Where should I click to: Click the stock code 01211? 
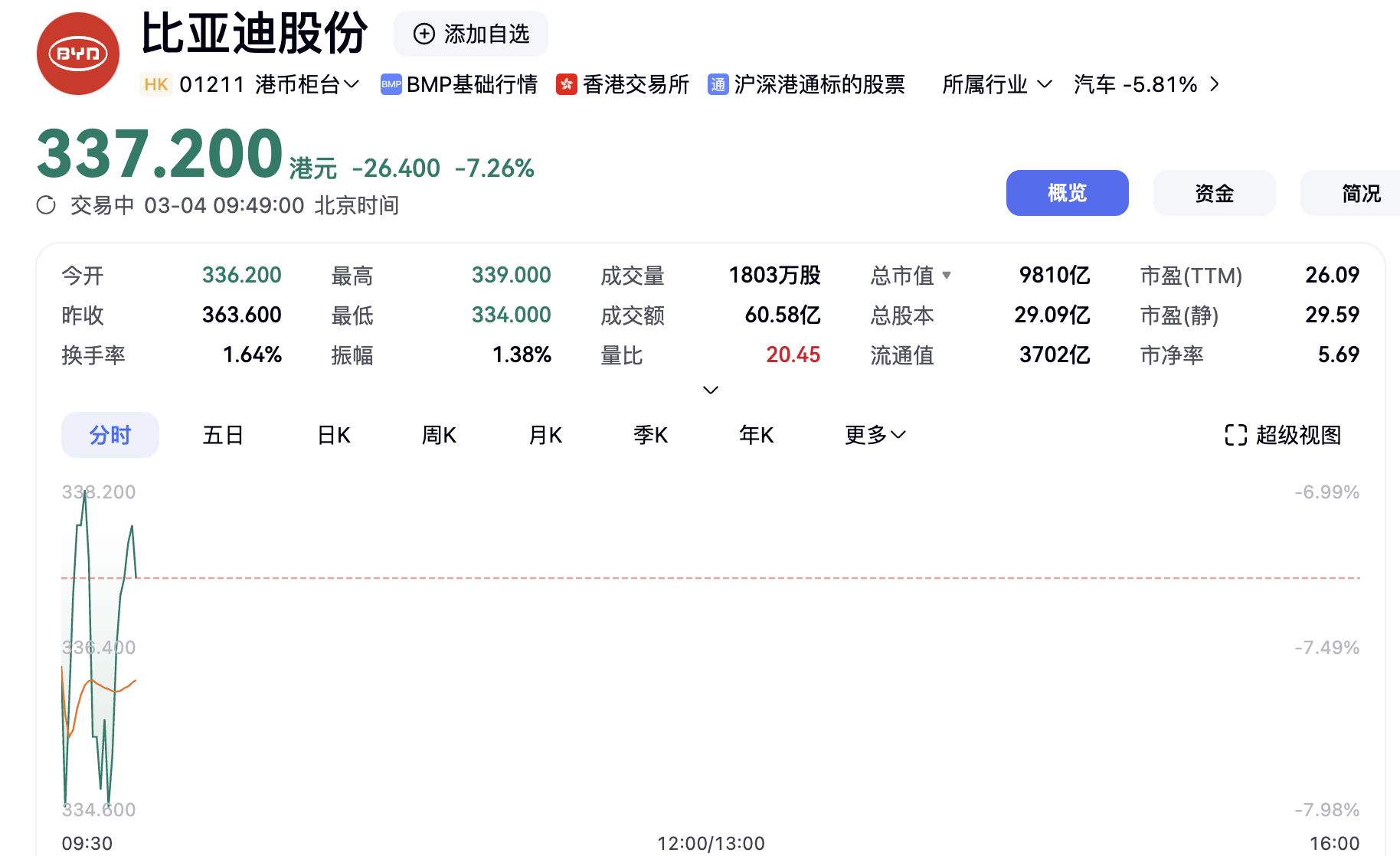[x=212, y=84]
